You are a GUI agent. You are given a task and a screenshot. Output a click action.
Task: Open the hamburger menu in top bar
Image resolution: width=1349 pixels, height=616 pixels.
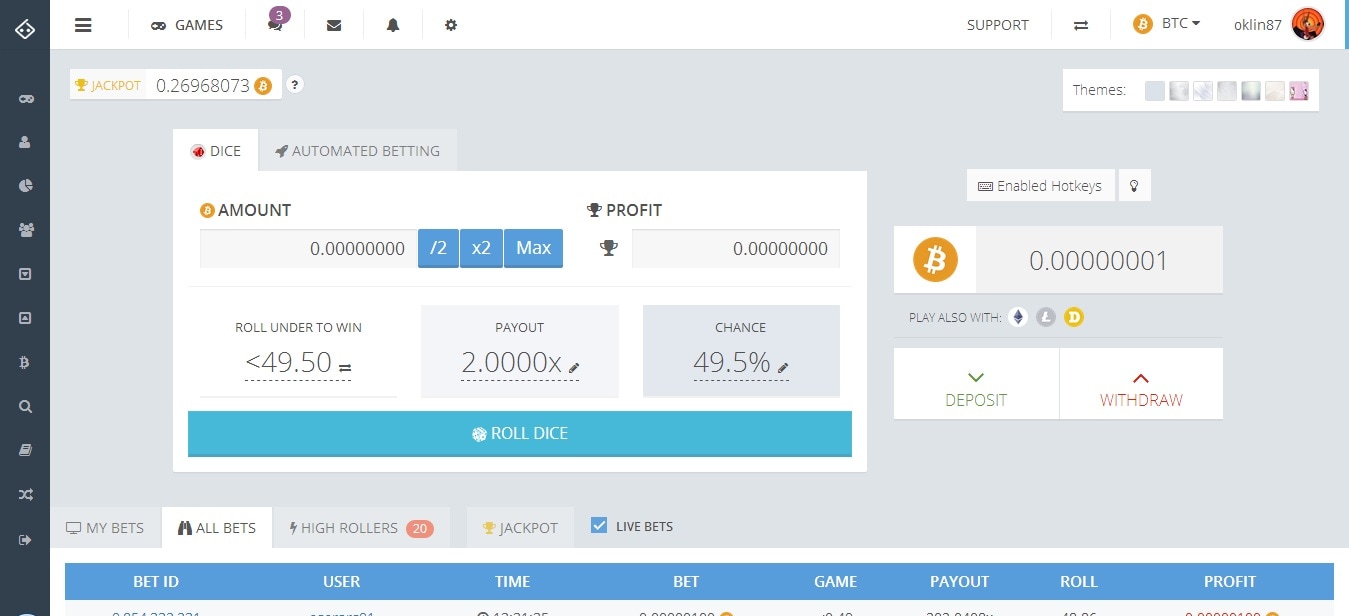(83, 25)
